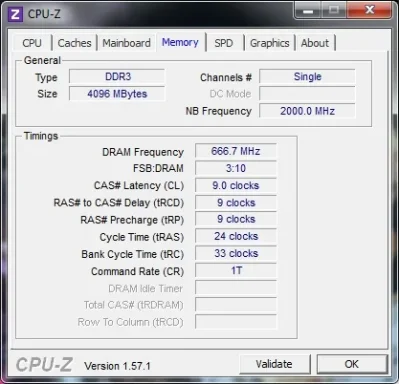Image resolution: width=399 pixels, height=384 pixels.
Task: Click the DRAM Frequency label
Action: [143, 152]
